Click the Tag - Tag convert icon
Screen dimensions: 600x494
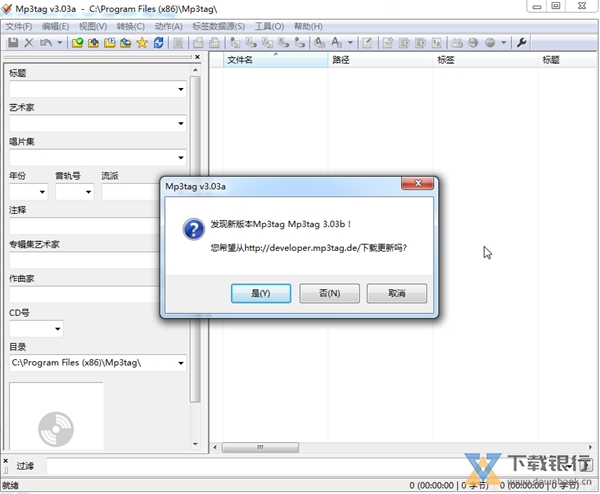300,42
